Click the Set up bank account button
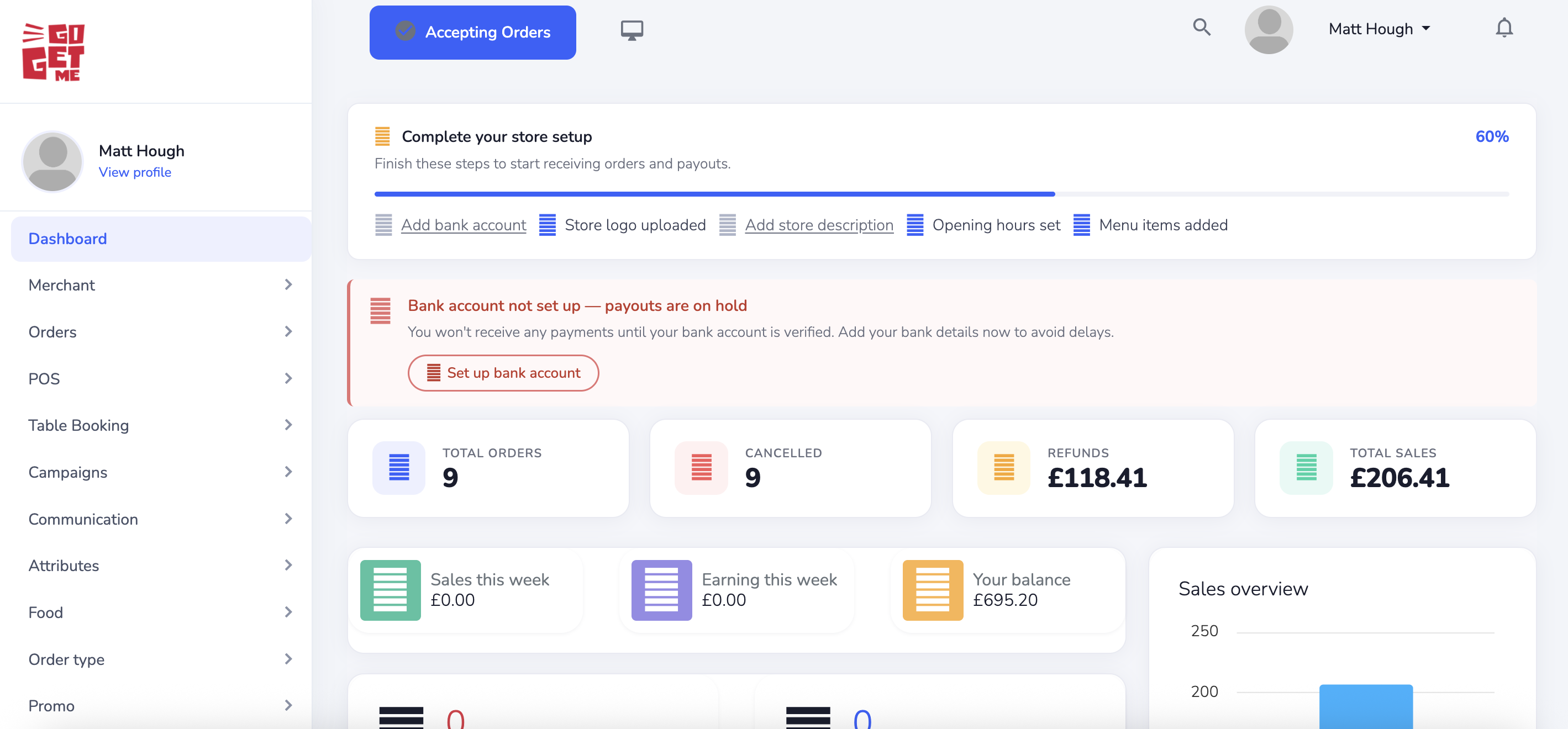The height and width of the screenshot is (729, 1568). coord(503,372)
